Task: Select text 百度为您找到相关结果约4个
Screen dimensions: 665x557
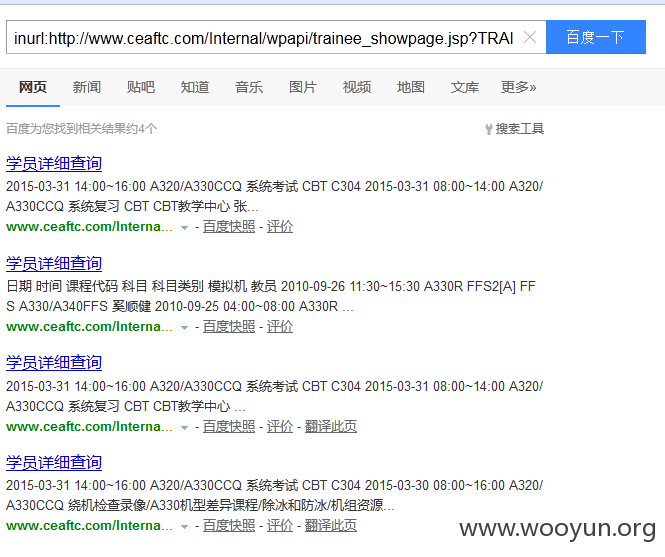Action: 81,129
